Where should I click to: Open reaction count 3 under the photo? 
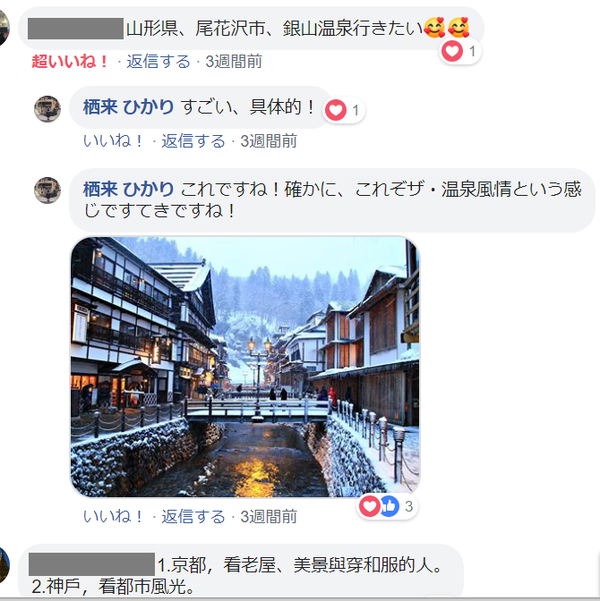pos(409,506)
